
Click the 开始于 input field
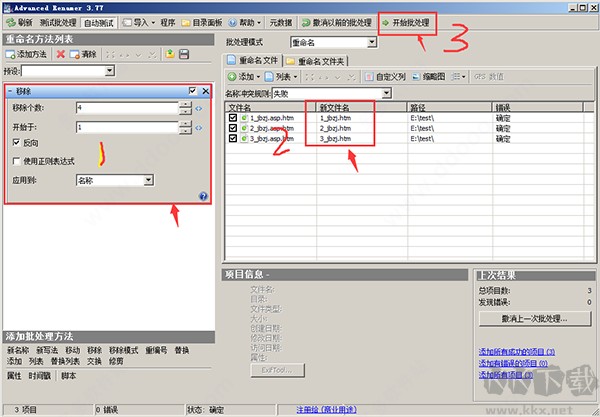click(x=127, y=127)
